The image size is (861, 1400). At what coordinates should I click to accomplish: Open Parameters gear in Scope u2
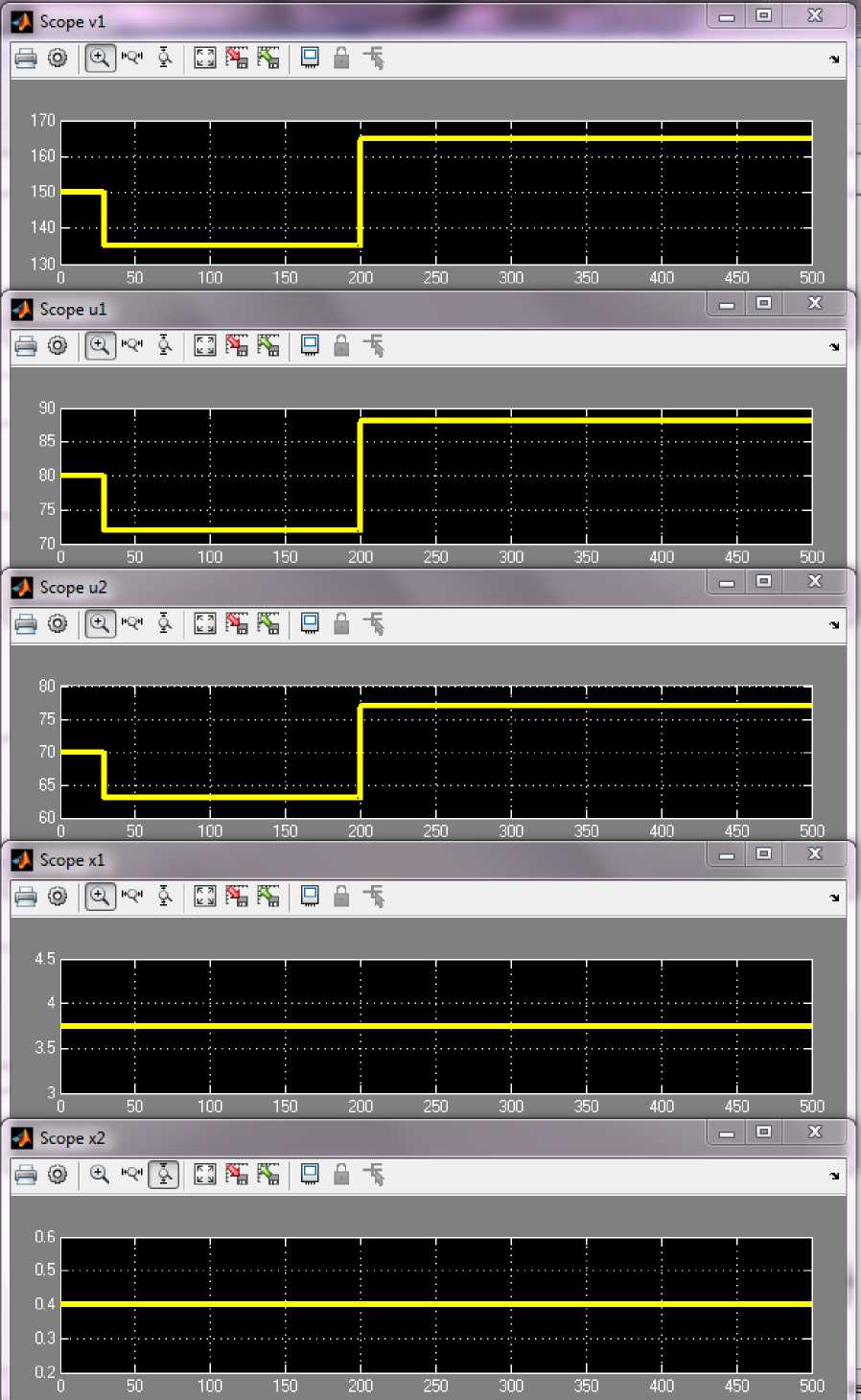coord(58,624)
